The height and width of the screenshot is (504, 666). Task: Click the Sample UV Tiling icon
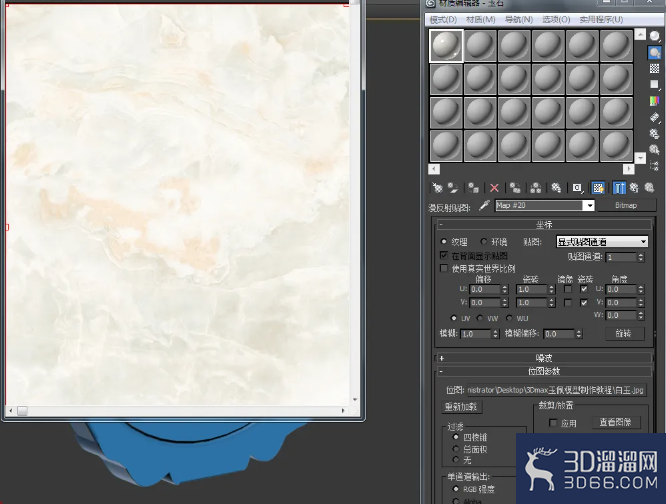[x=655, y=84]
